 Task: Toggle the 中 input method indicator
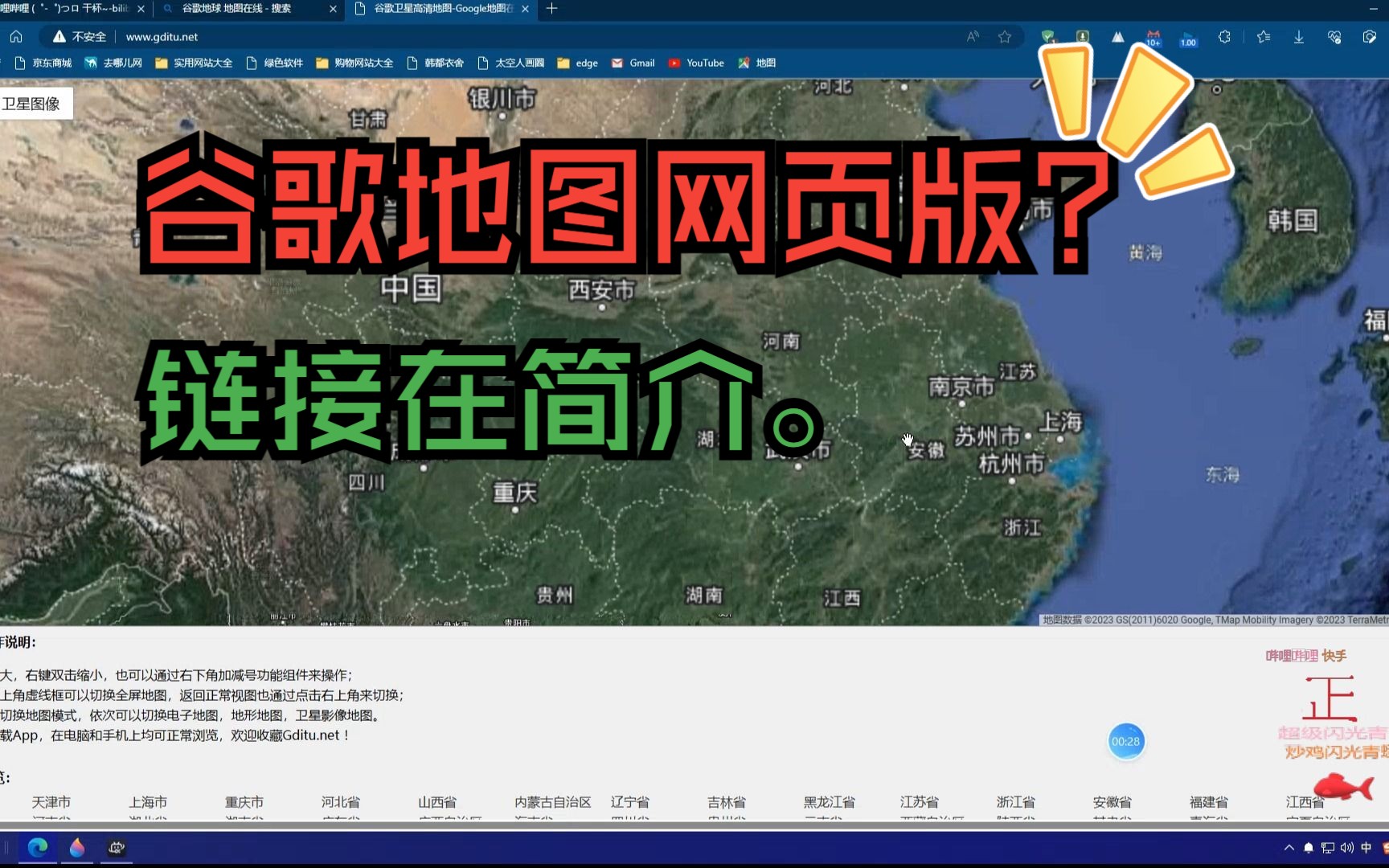pyautogui.click(x=1366, y=847)
